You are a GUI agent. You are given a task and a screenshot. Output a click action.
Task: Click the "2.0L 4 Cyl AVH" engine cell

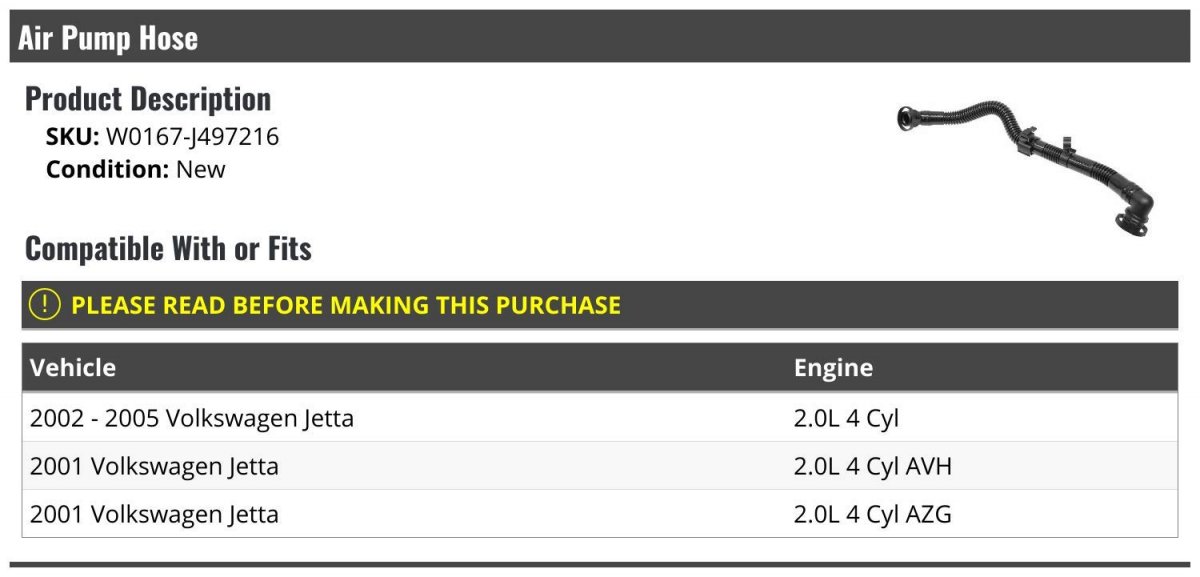(872, 466)
